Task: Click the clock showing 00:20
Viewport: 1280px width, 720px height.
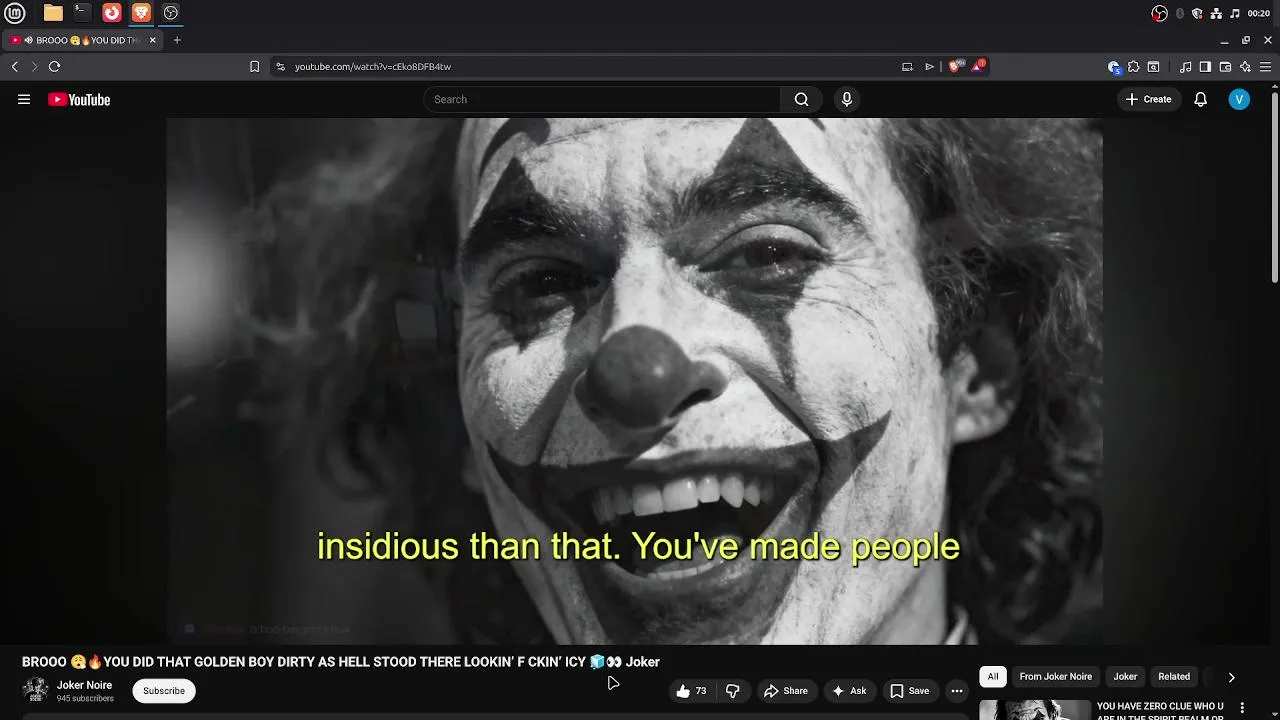Action: [1259, 13]
